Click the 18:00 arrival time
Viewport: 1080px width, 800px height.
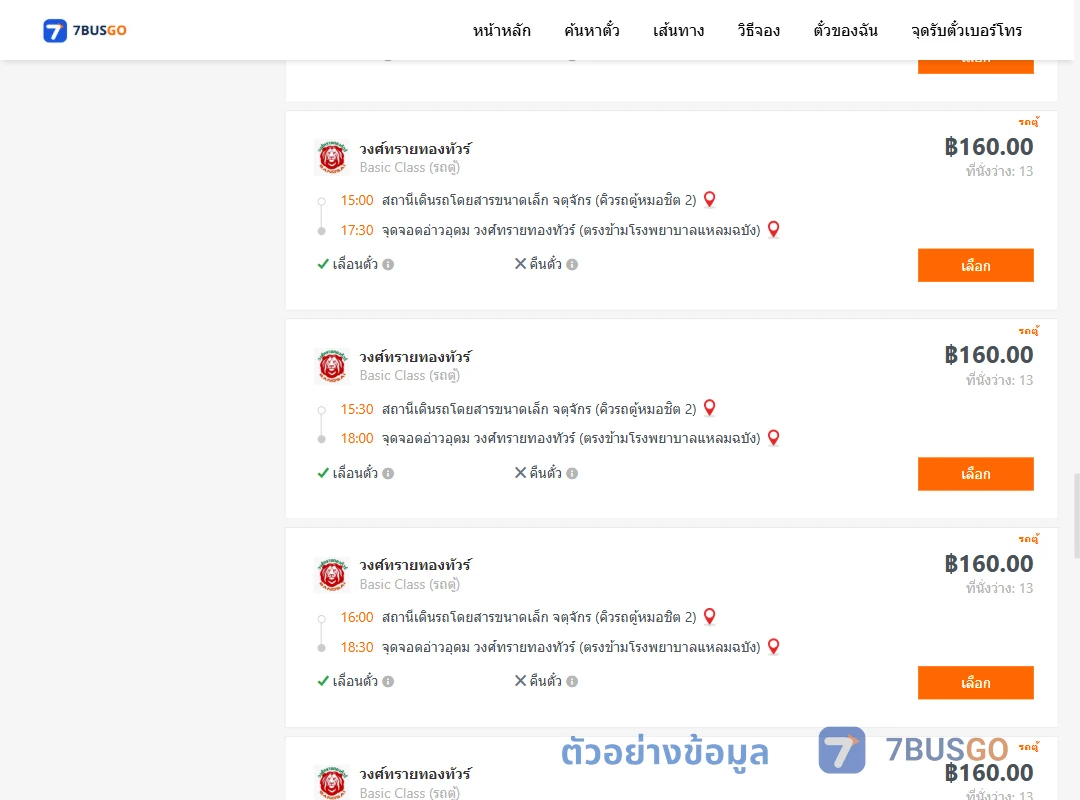(357, 438)
